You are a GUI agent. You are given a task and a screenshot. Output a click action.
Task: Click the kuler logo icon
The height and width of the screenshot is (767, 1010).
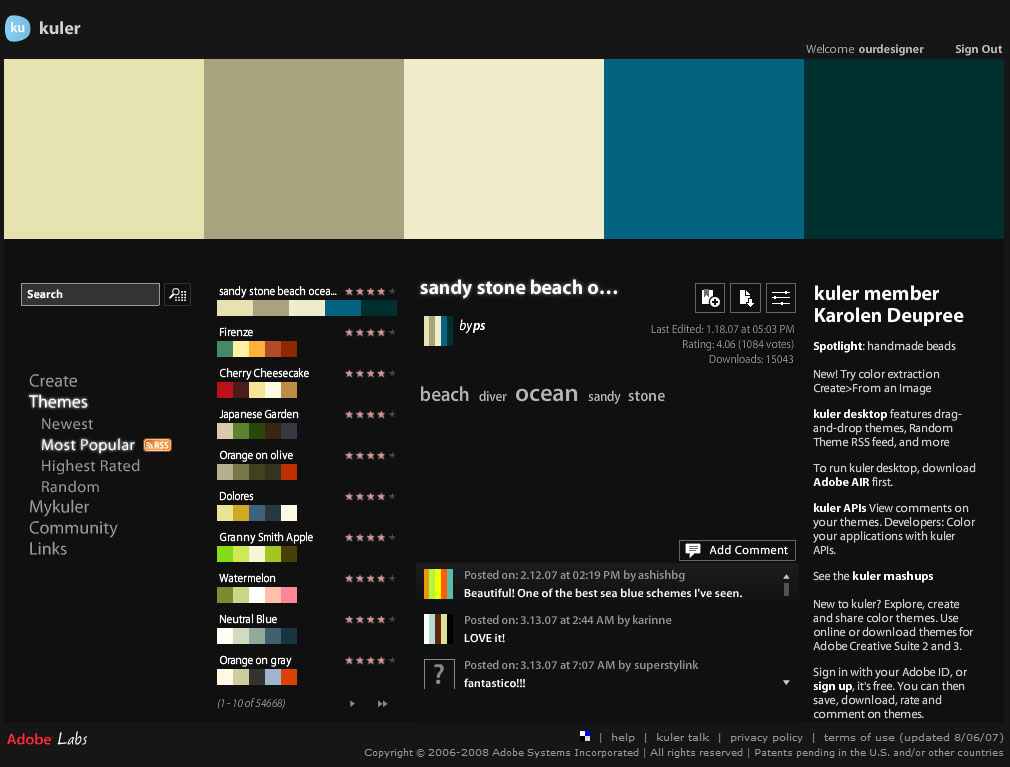(17, 28)
